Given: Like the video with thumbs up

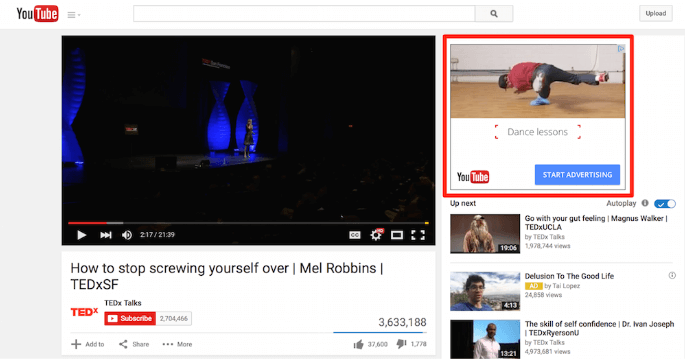Looking at the screenshot, I should (x=359, y=344).
